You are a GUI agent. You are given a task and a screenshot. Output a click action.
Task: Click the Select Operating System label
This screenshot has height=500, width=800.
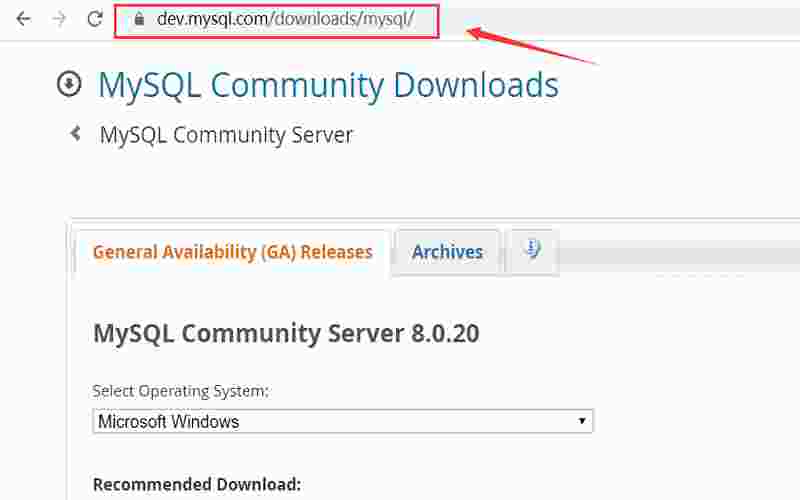(x=181, y=391)
